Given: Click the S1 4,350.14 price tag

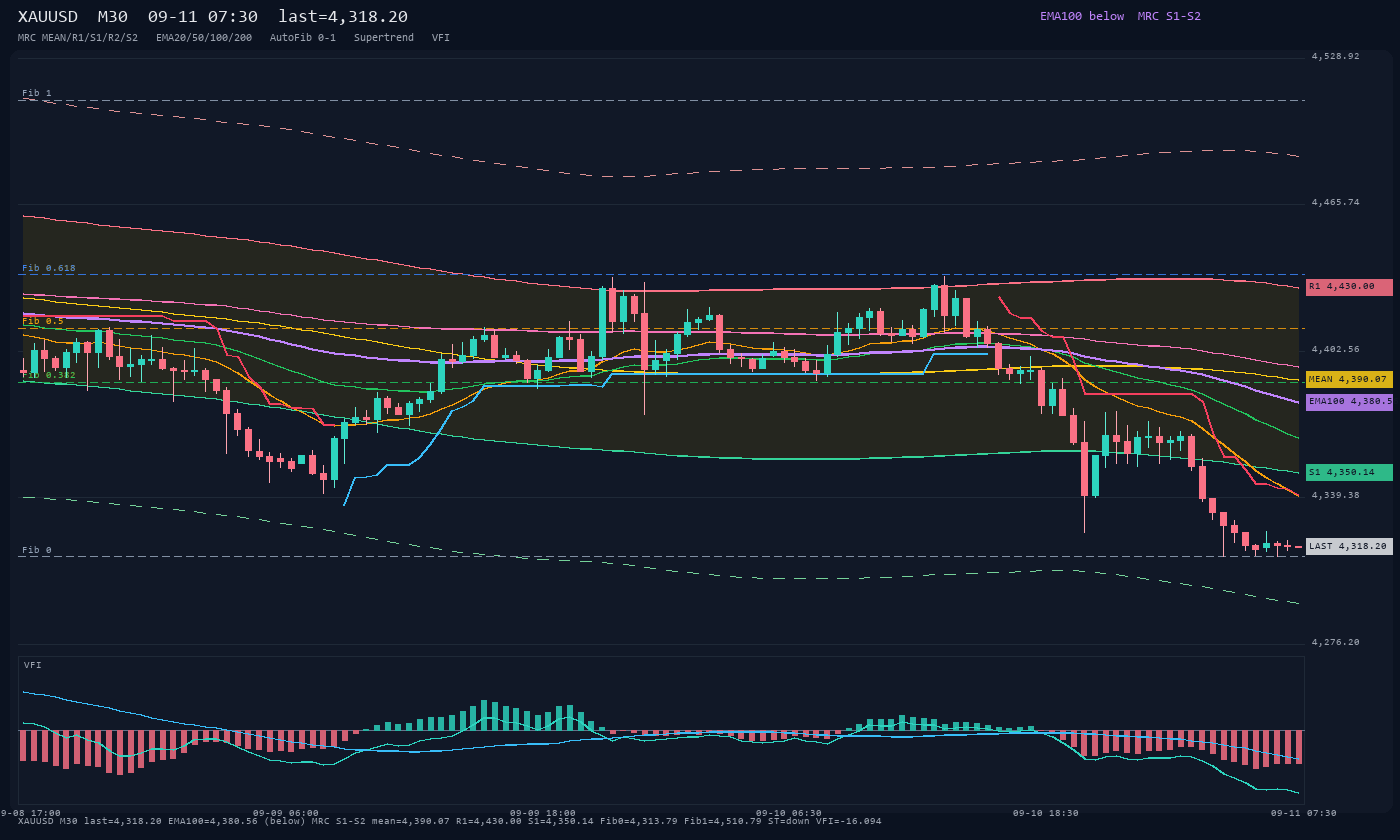Looking at the screenshot, I should (1349, 472).
